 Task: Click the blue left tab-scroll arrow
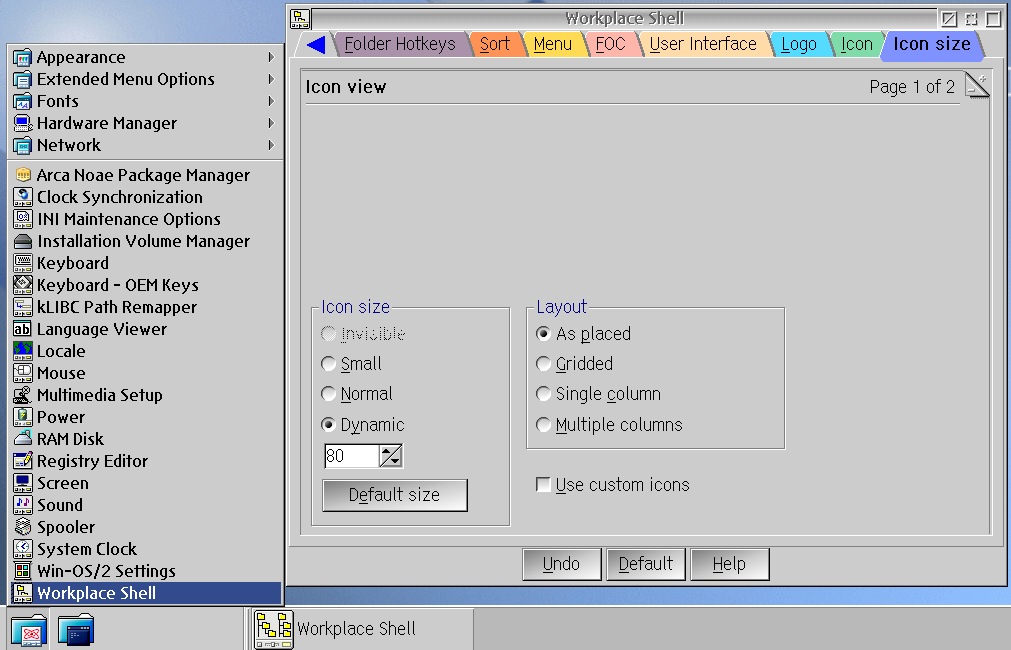pos(316,44)
